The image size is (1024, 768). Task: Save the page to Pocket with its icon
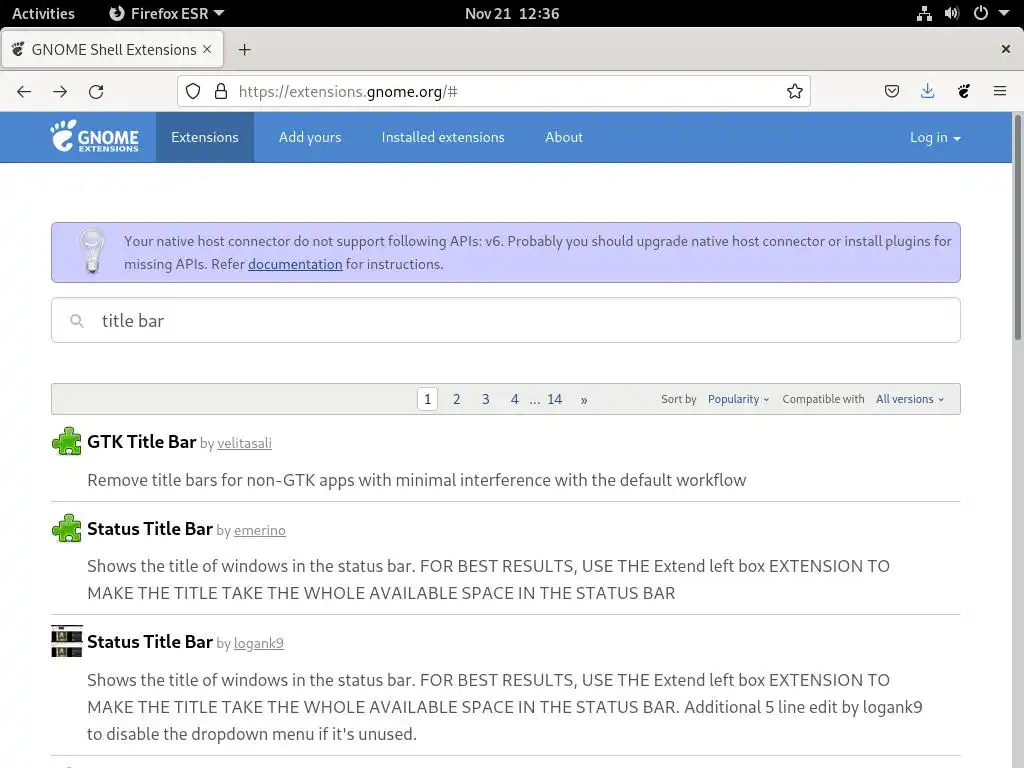pyautogui.click(x=891, y=91)
